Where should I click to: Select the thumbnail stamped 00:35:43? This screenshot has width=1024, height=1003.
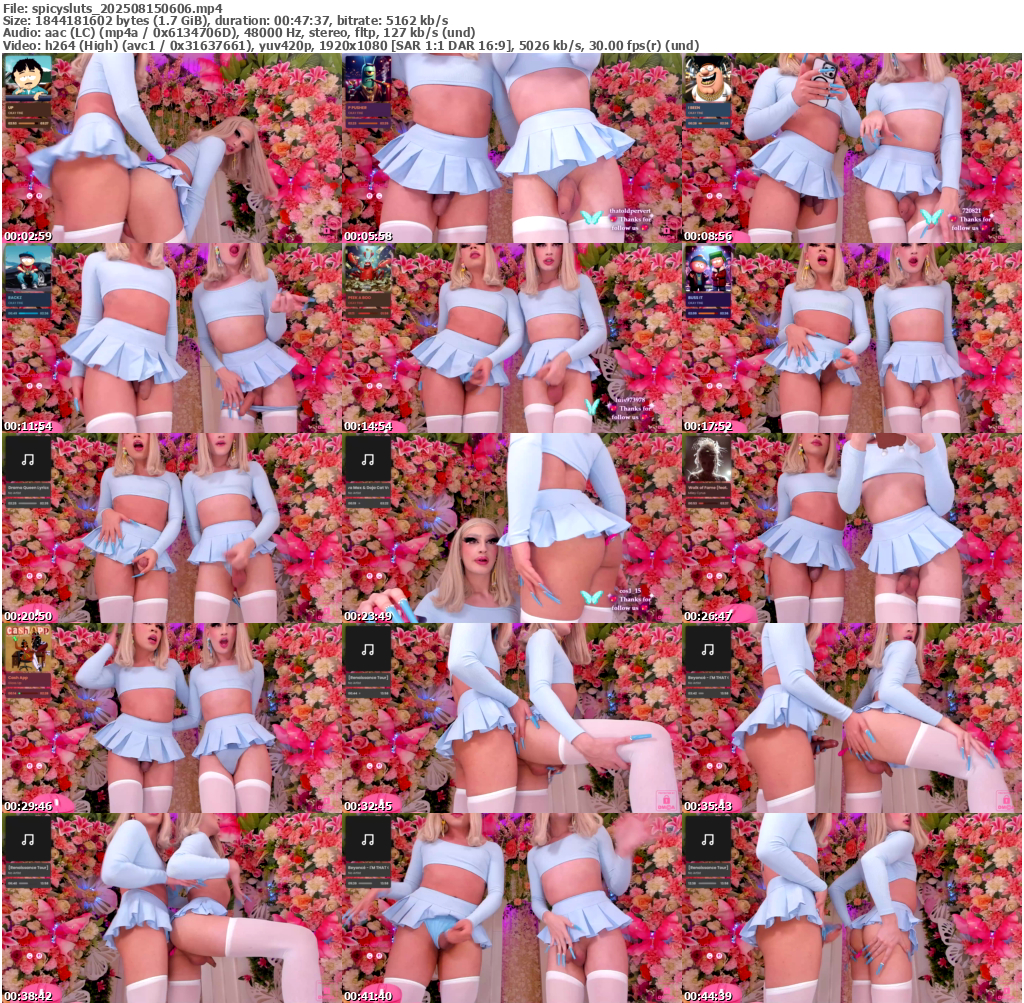(852, 718)
